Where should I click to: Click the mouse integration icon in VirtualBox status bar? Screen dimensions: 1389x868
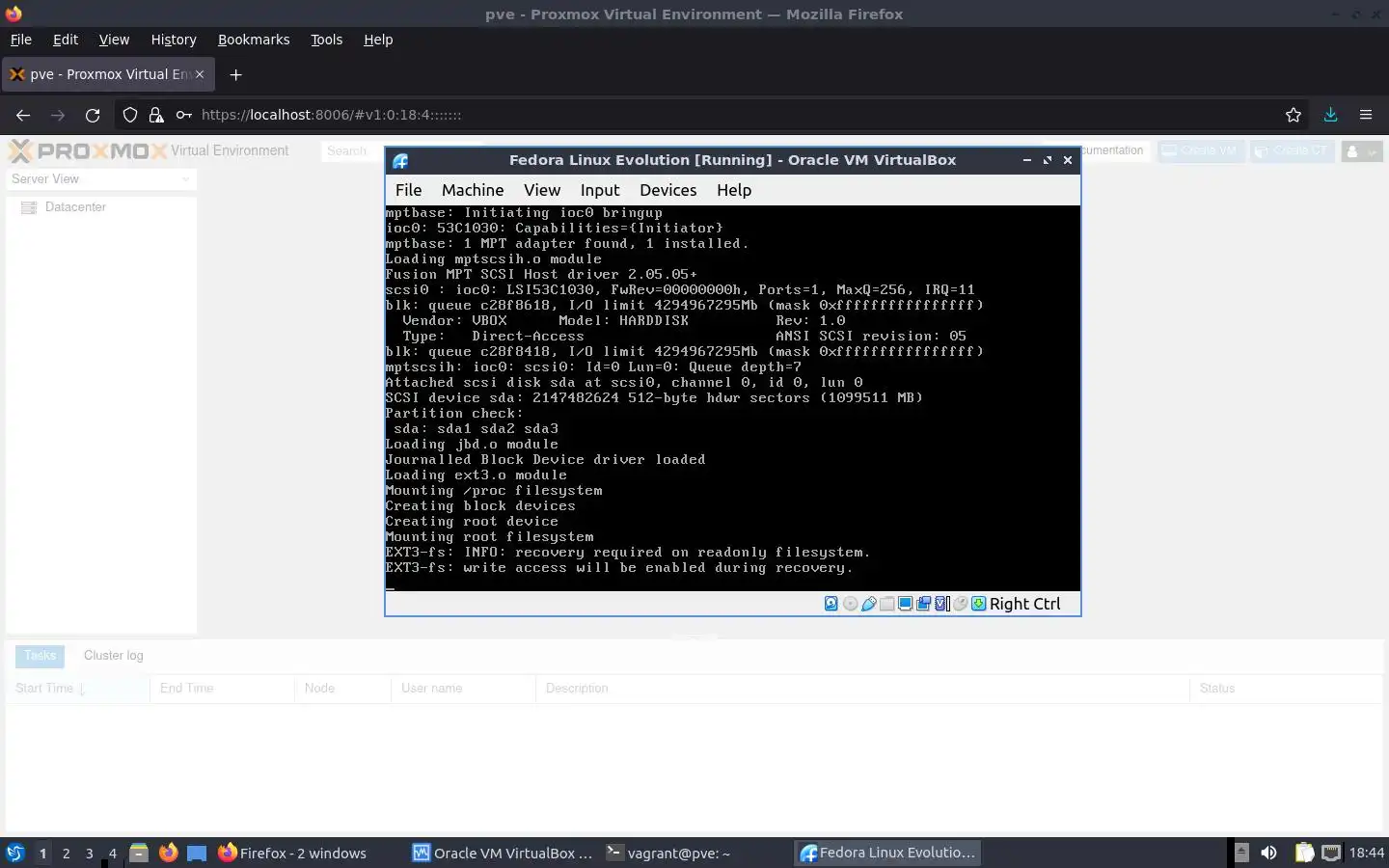(960, 604)
